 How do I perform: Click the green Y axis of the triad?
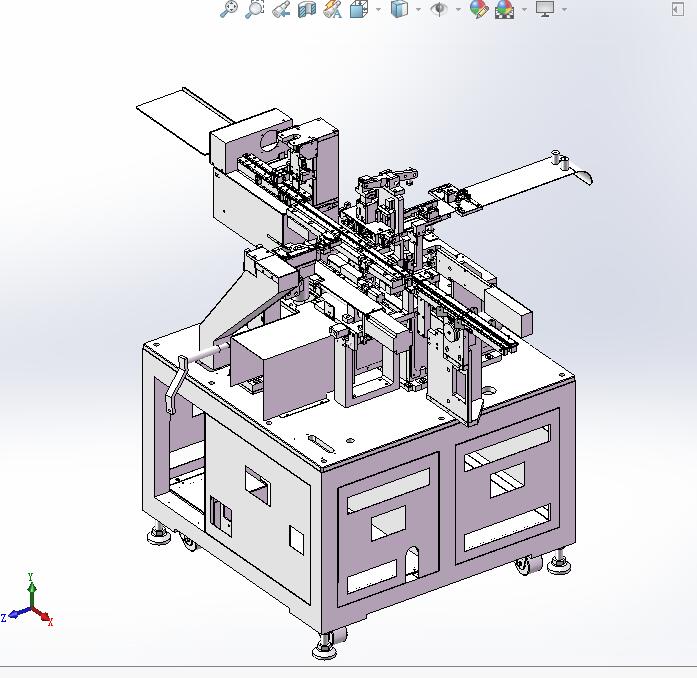(x=32, y=594)
